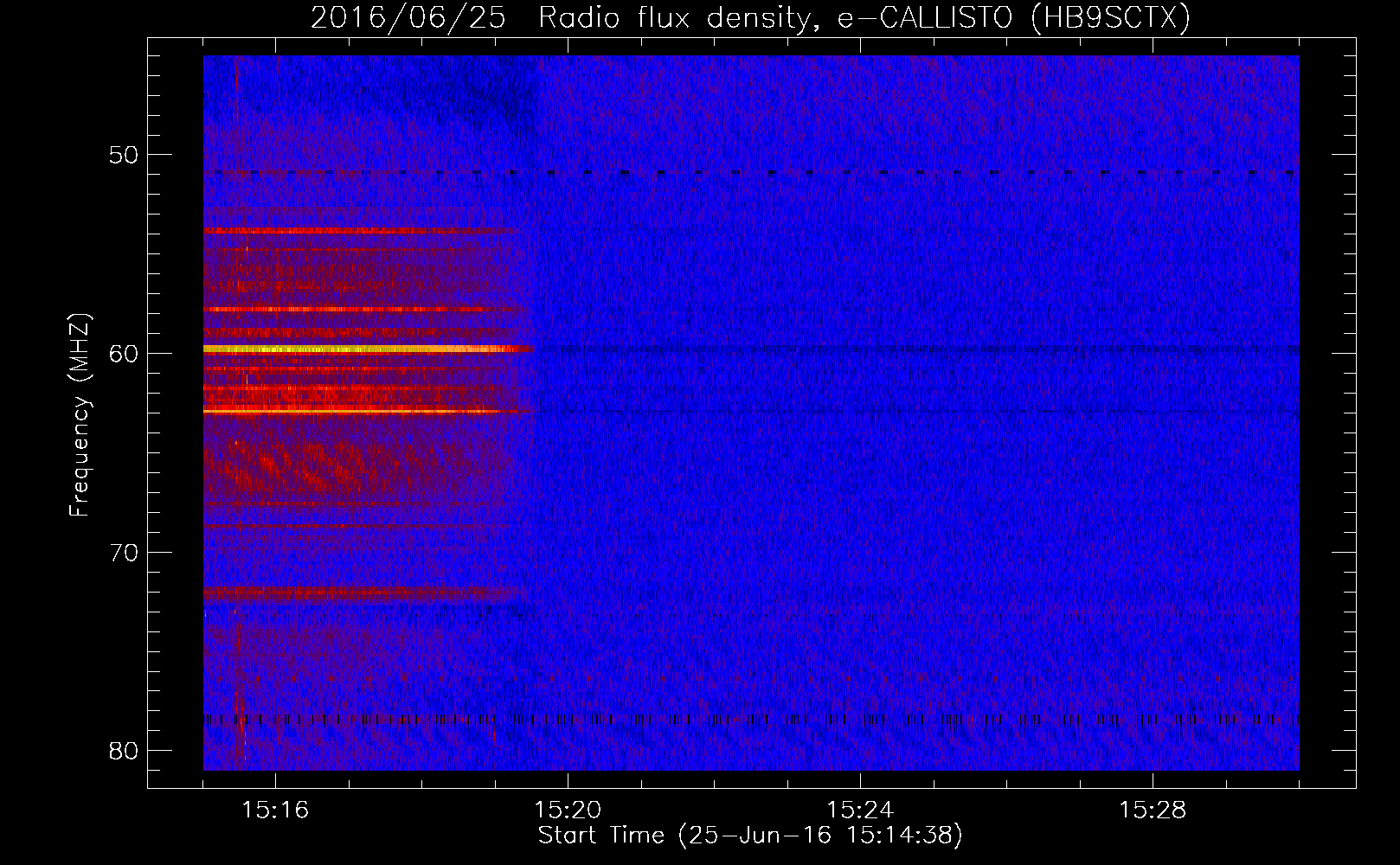Click the 15:28 time tick label

[x=1153, y=810]
